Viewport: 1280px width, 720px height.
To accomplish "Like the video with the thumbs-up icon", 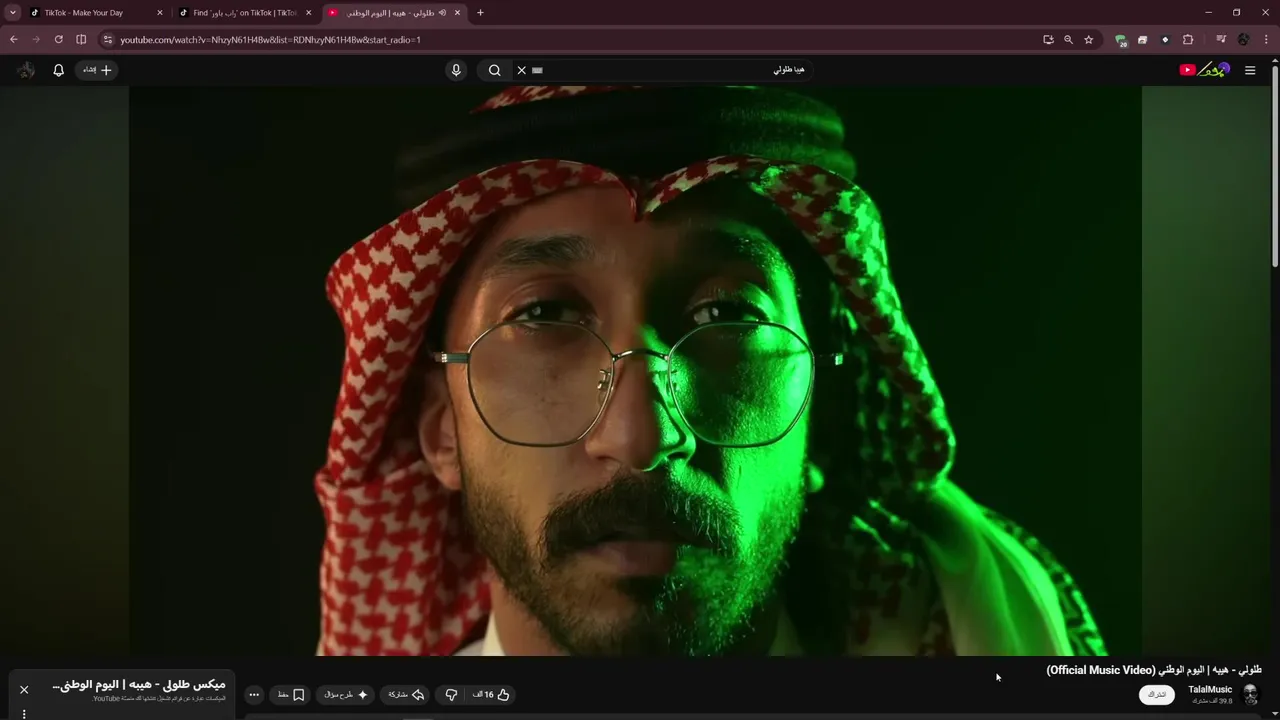I will coord(493,694).
